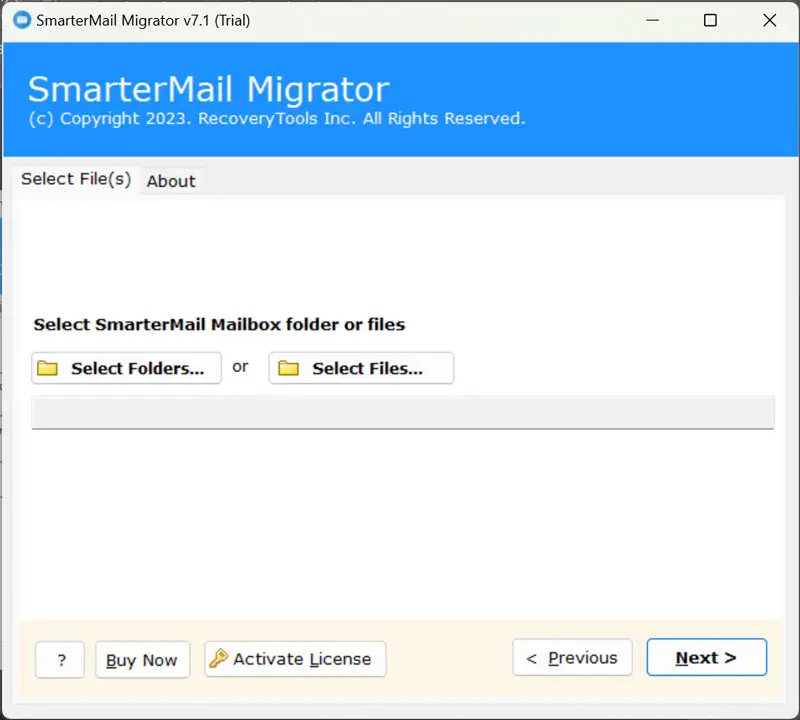Open the About tab

pos(171,181)
